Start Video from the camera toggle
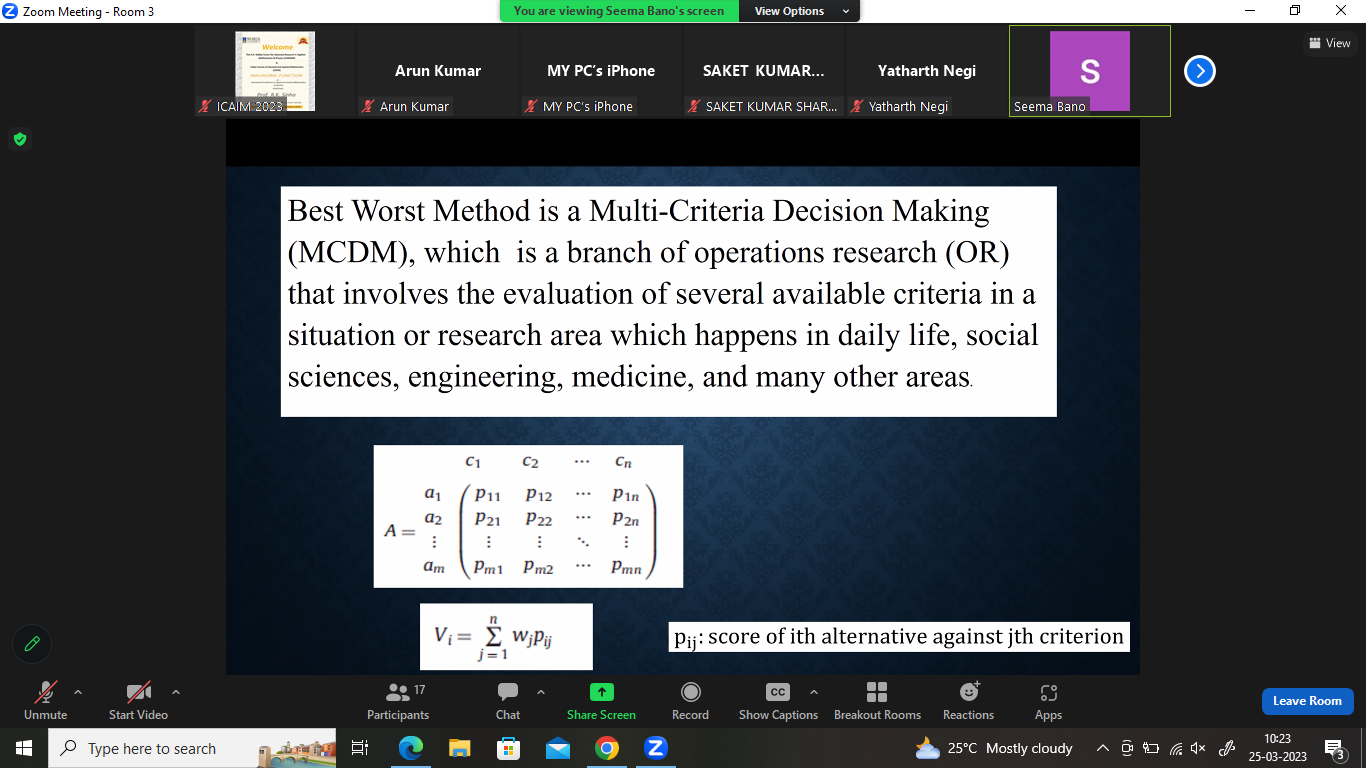The image size is (1366, 768). pos(138,700)
